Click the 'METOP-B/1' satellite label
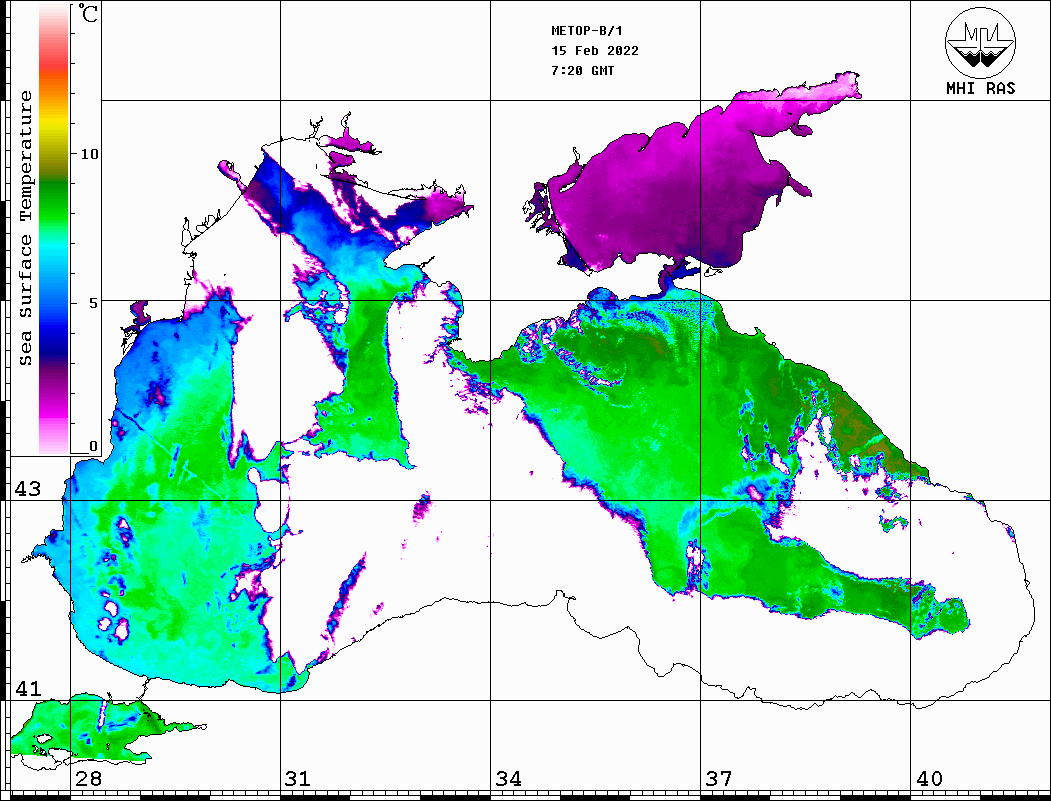 coord(587,31)
